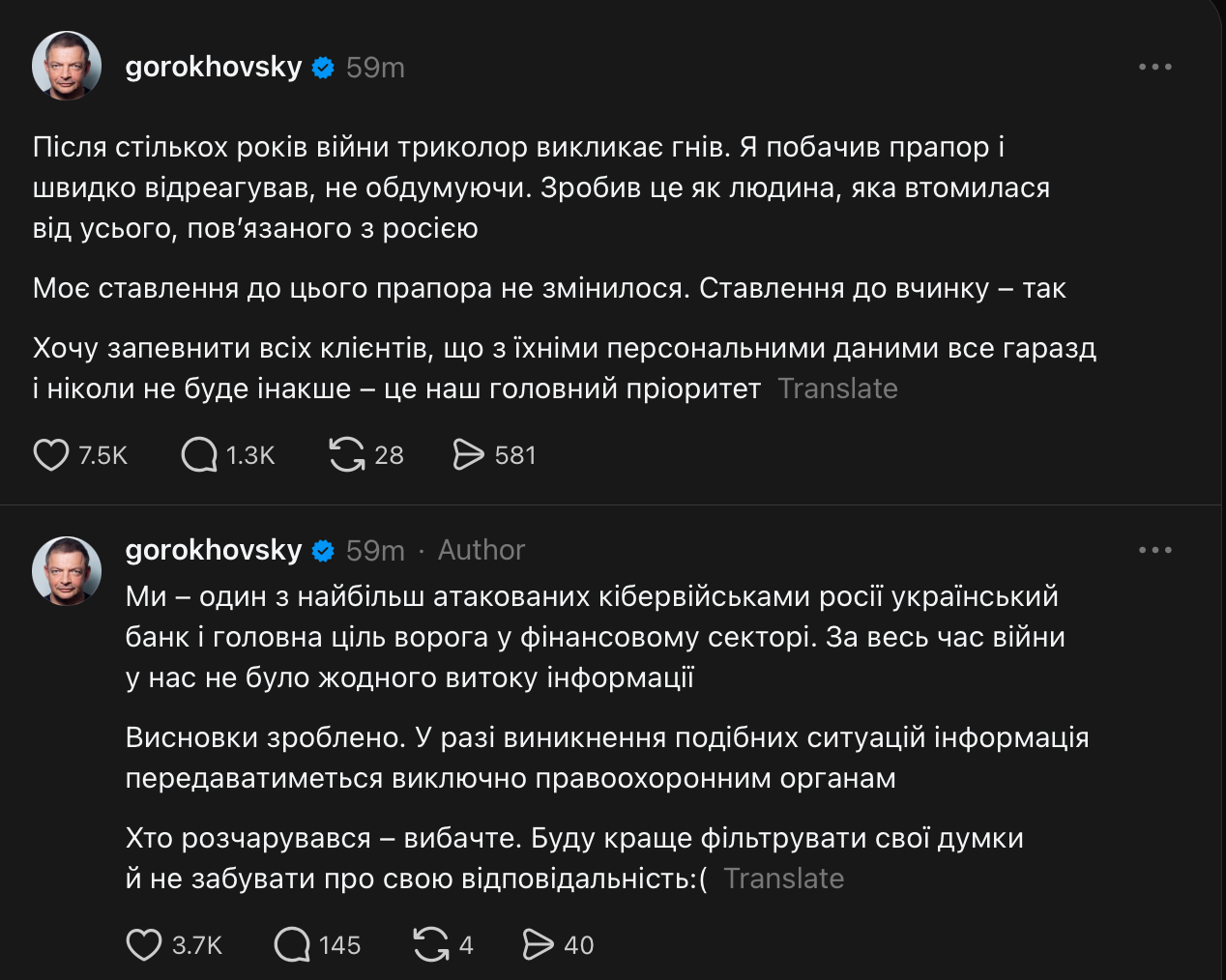Screen dimensions: 1226x980
Task: Open replies on the first post
Action: pos(200,454)
